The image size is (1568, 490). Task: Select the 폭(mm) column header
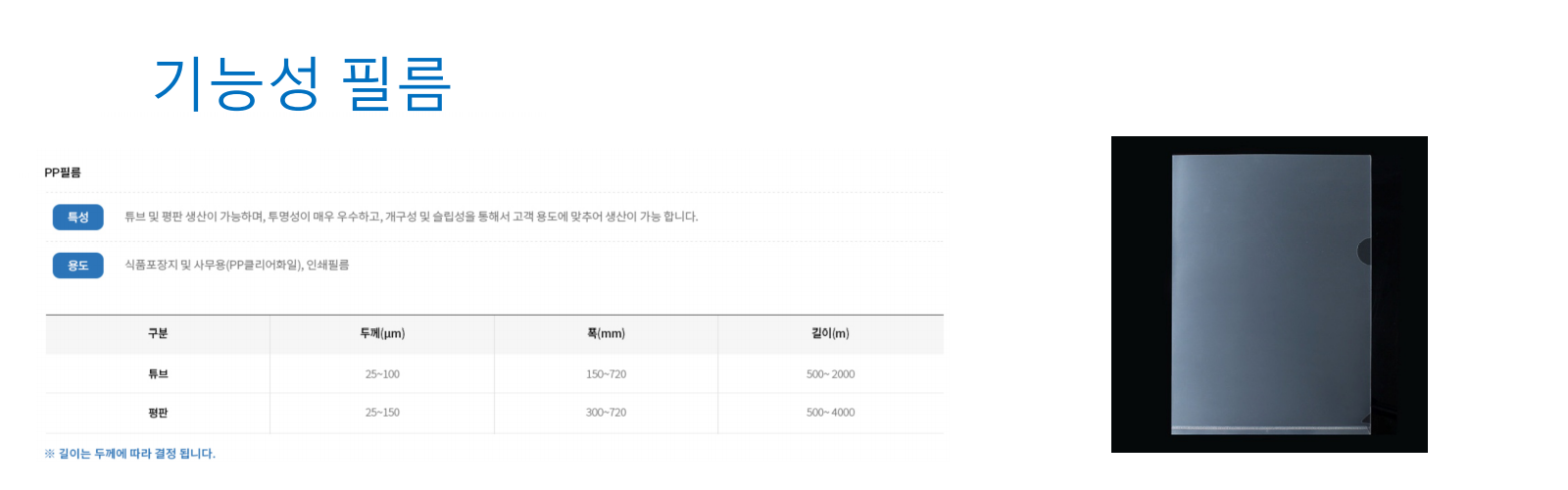coord(606,334)
